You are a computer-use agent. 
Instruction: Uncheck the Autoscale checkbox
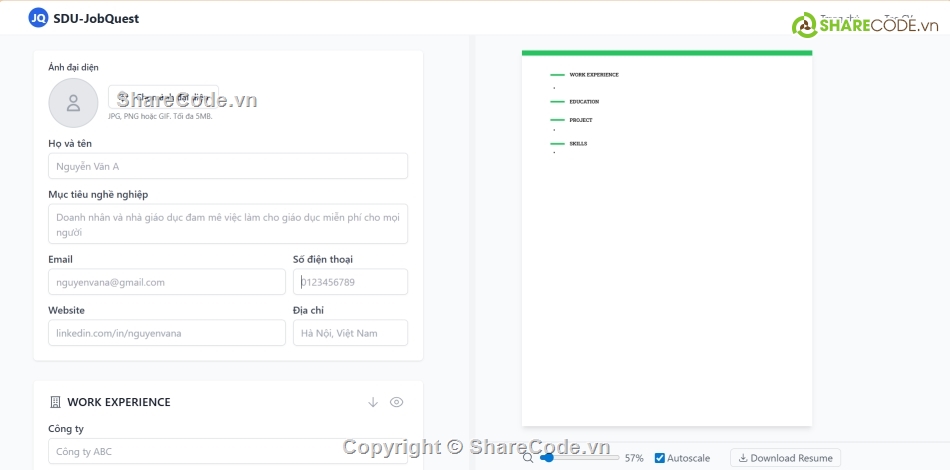click(x=660, y=458)
